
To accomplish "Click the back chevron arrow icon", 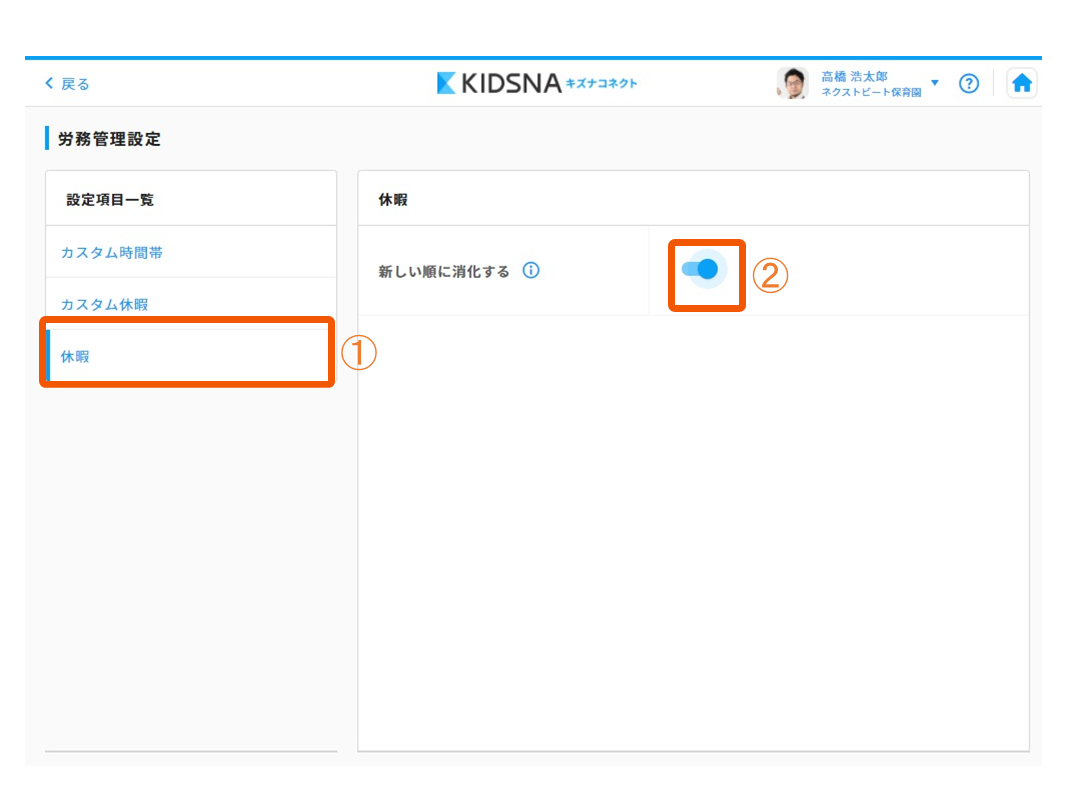I will [x=49, y=84].
